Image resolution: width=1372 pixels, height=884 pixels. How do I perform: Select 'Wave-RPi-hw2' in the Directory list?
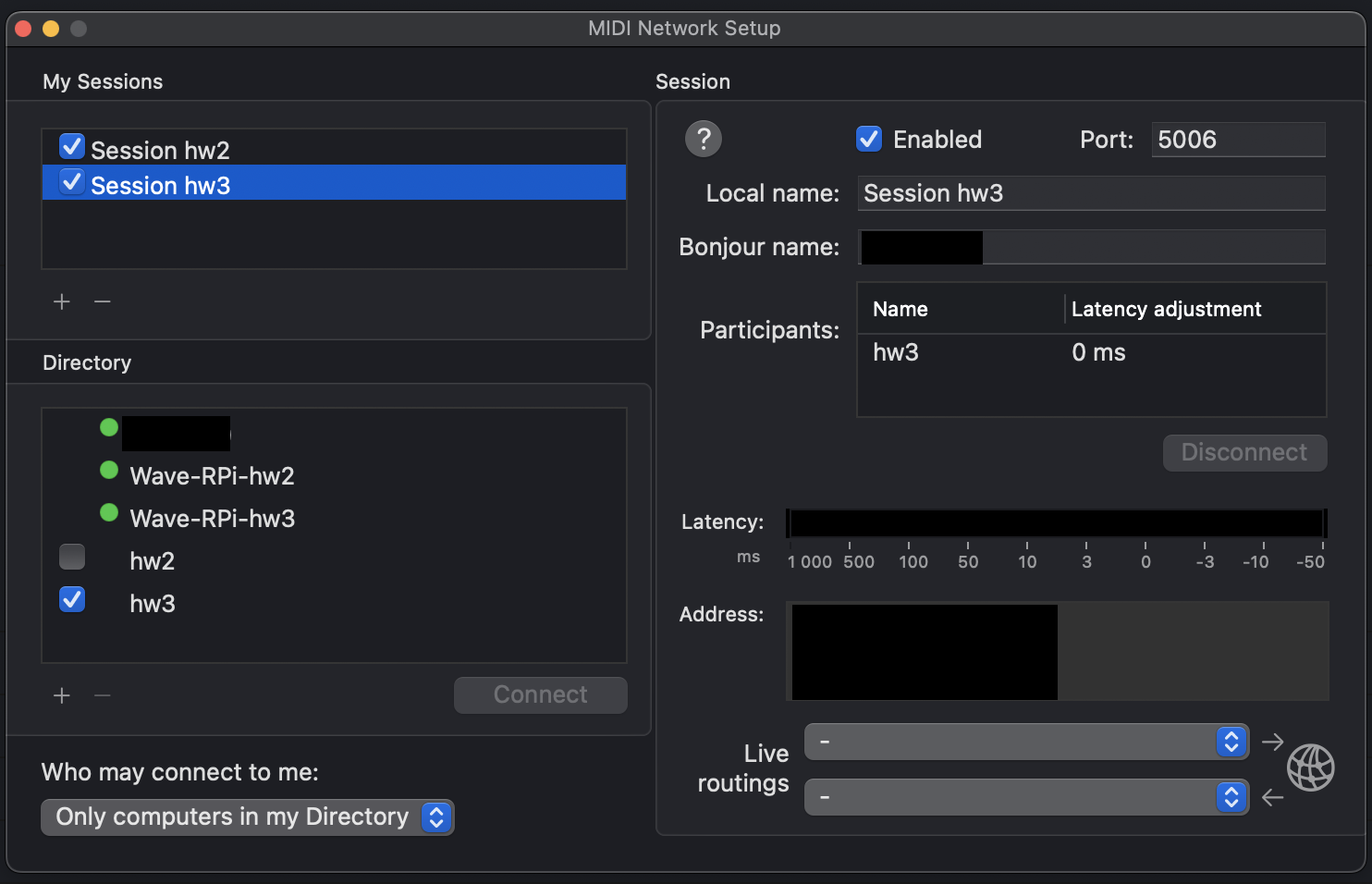(x=213, y=476)
